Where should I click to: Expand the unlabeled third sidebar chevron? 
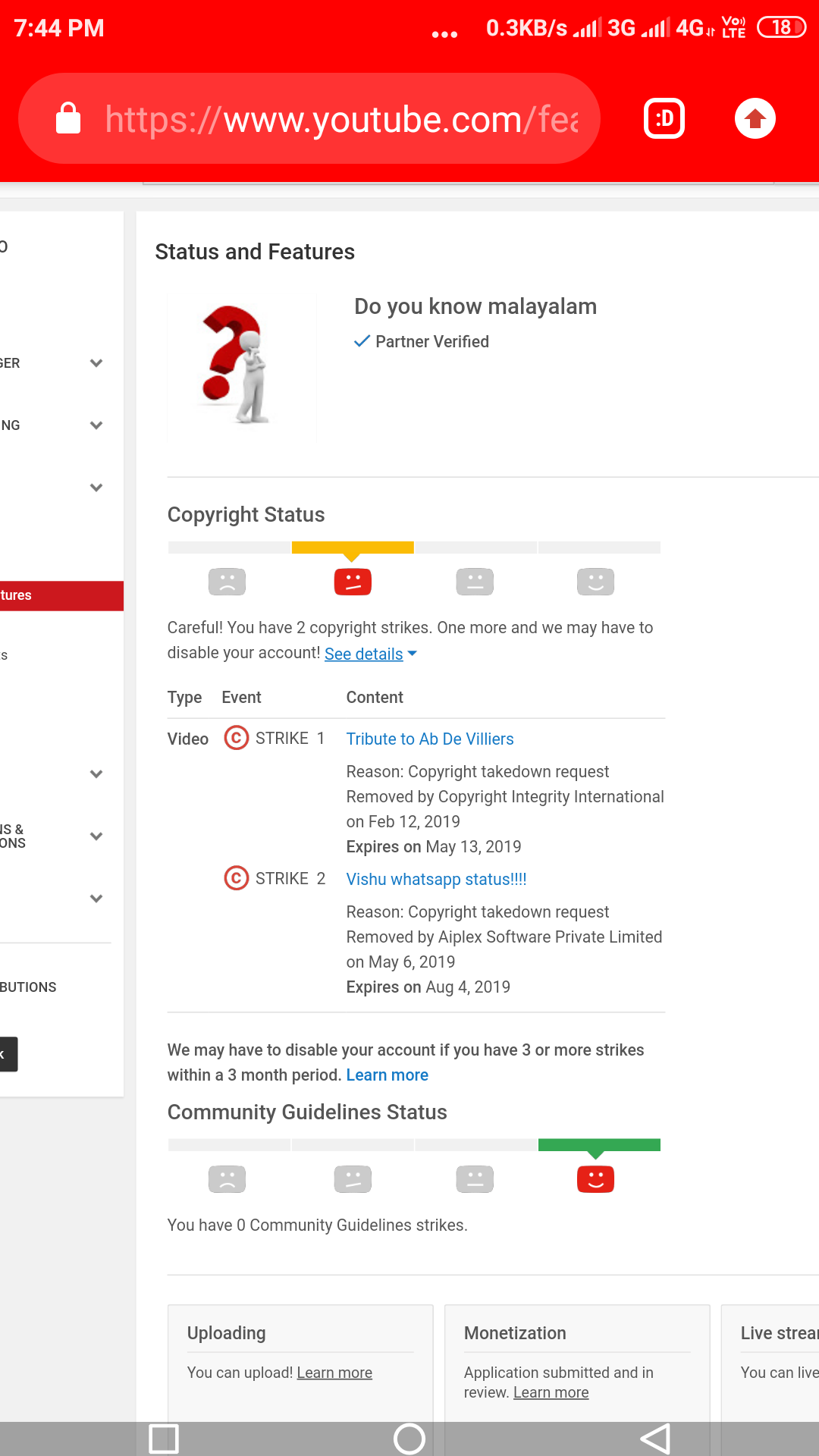click(x=96, y=487)
